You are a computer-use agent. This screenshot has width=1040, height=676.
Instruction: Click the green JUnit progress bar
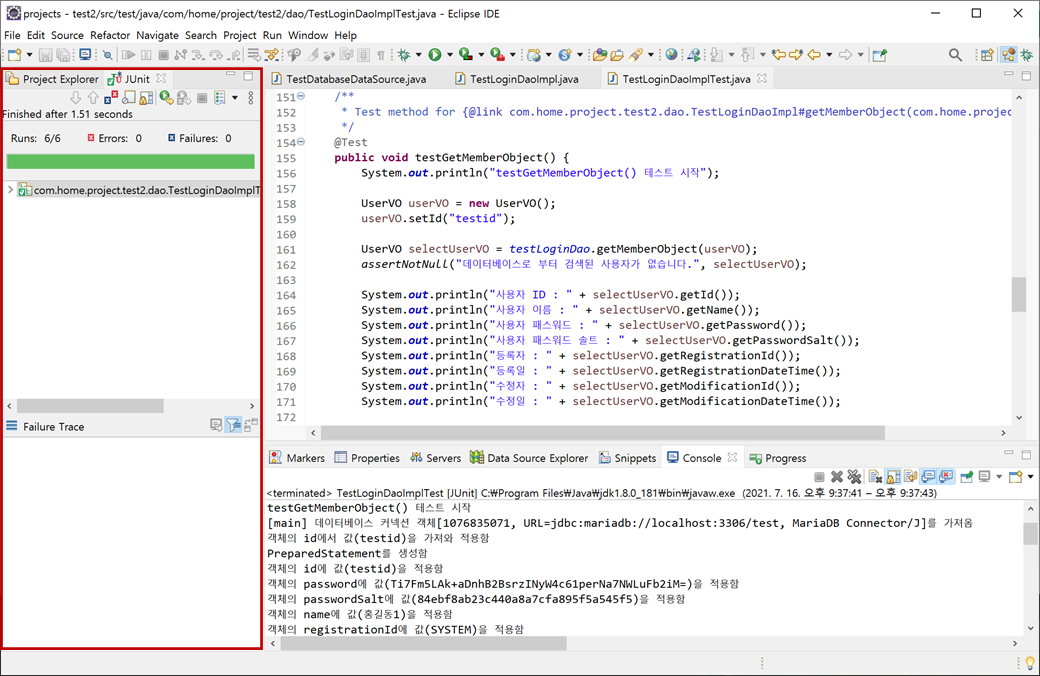[131, 161]
